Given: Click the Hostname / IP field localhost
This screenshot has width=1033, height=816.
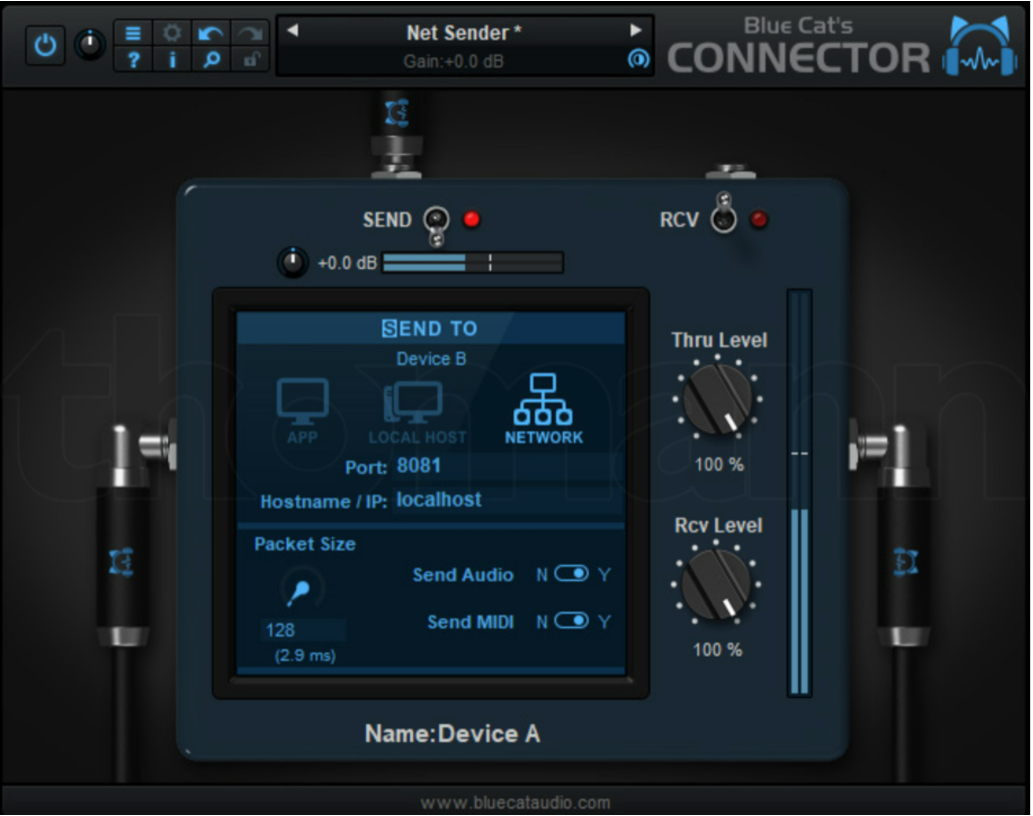Looking at the screenshot, I should pos(509,500).
